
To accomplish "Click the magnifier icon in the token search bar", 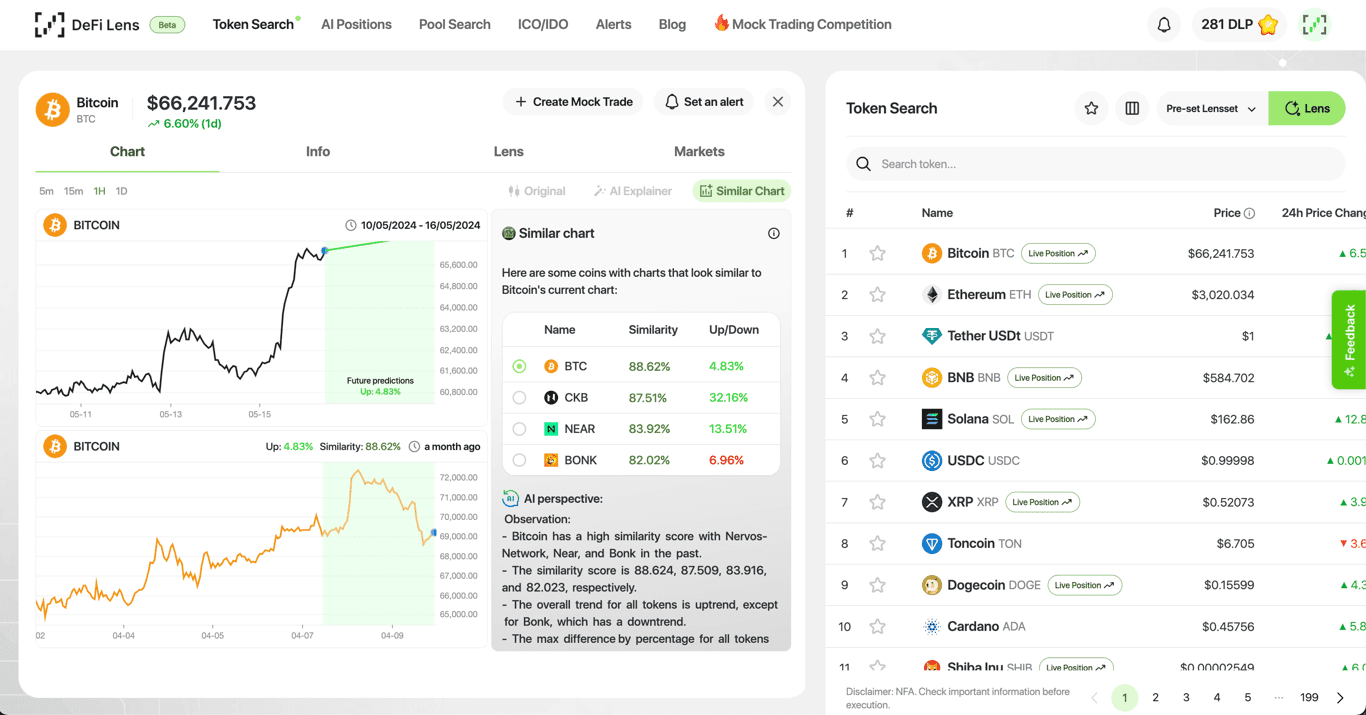I will click(x=863, y=163).
